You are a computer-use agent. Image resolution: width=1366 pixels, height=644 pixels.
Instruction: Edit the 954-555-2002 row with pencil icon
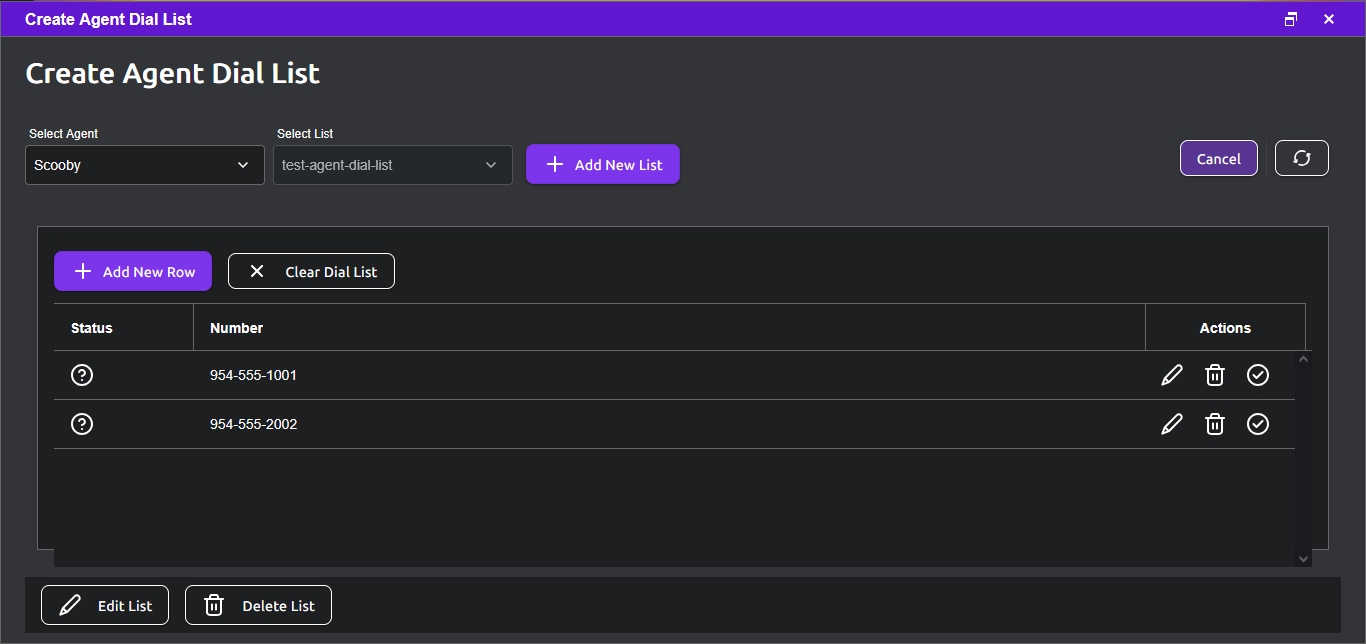click(1172, 424)
